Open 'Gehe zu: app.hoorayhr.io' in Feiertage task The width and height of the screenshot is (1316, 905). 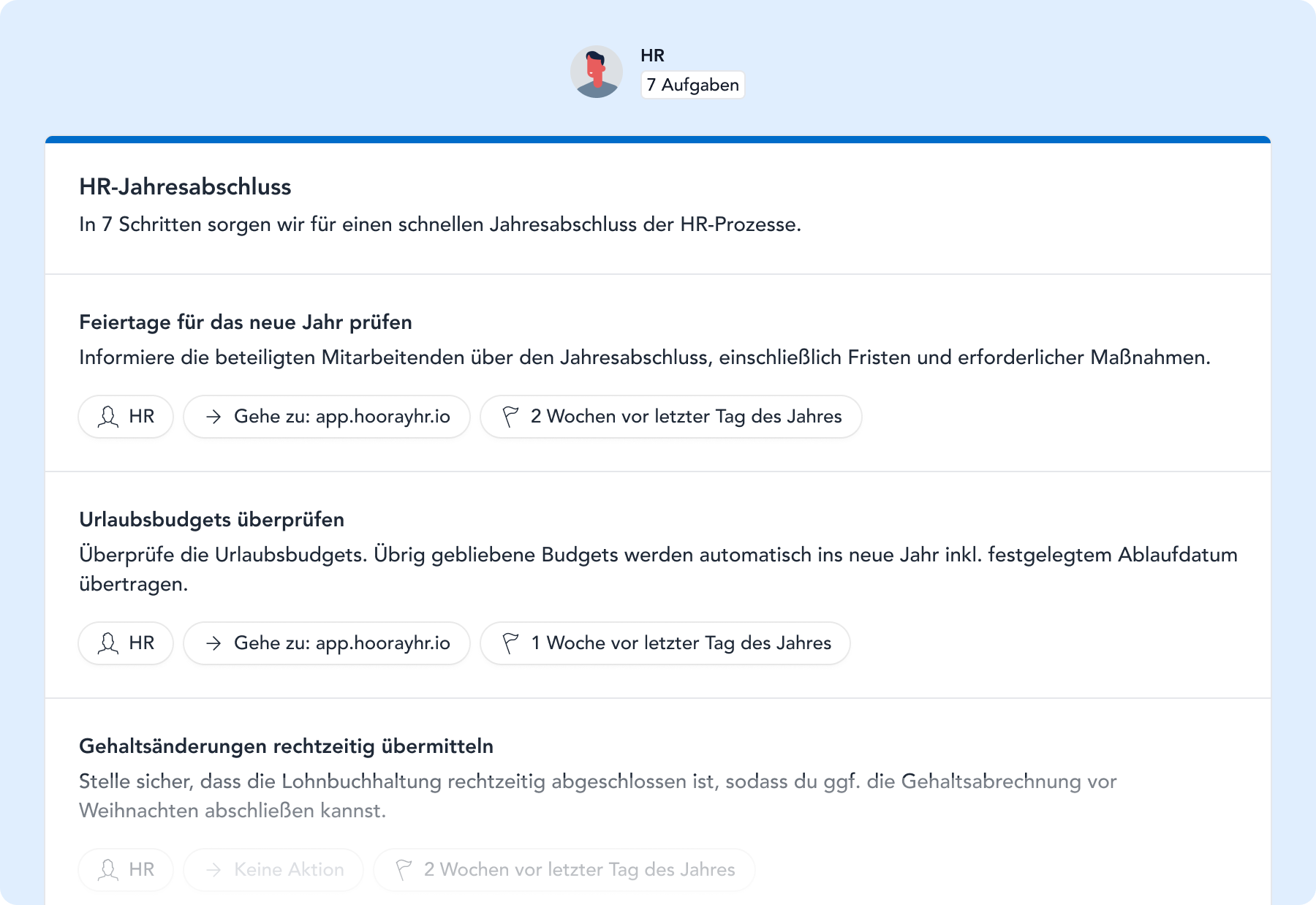tap(327, 417)
